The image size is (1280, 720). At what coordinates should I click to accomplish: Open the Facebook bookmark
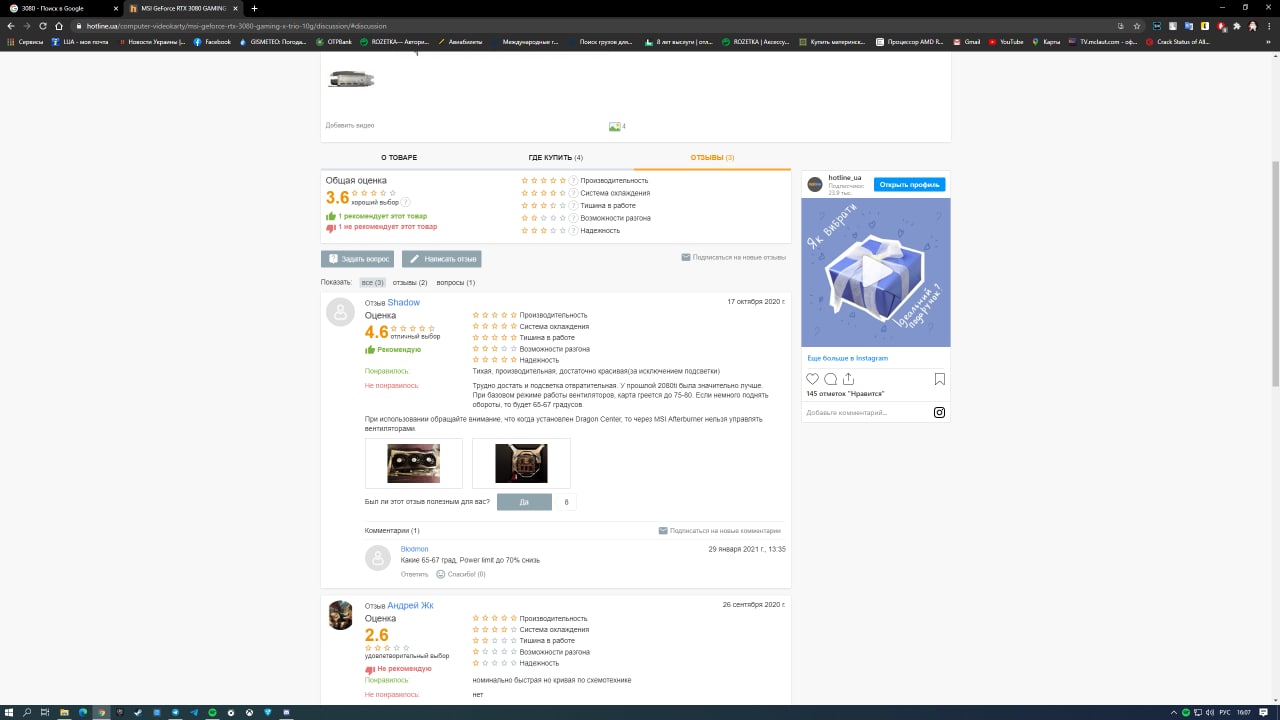tap(212, 42)
